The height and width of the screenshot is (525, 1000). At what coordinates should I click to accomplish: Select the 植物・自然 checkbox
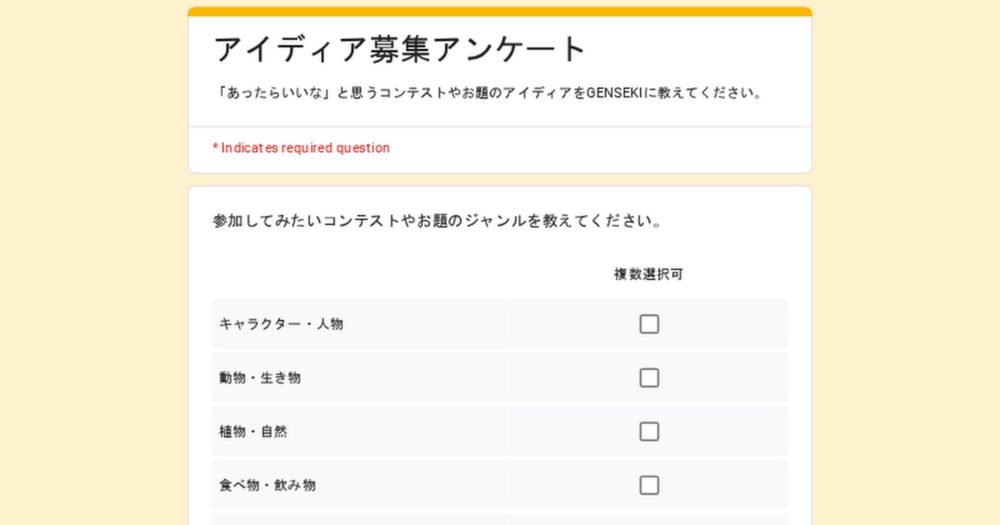pyautogui.click(x=649, y=432)
